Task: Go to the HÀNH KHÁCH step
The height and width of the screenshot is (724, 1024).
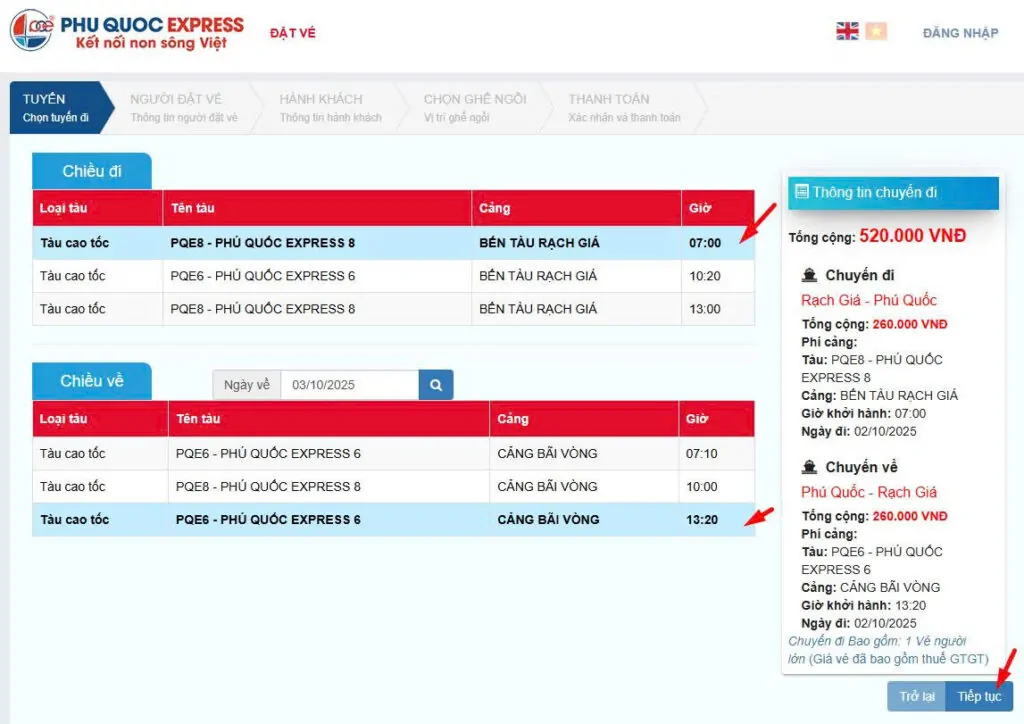Action: (330, 108)
